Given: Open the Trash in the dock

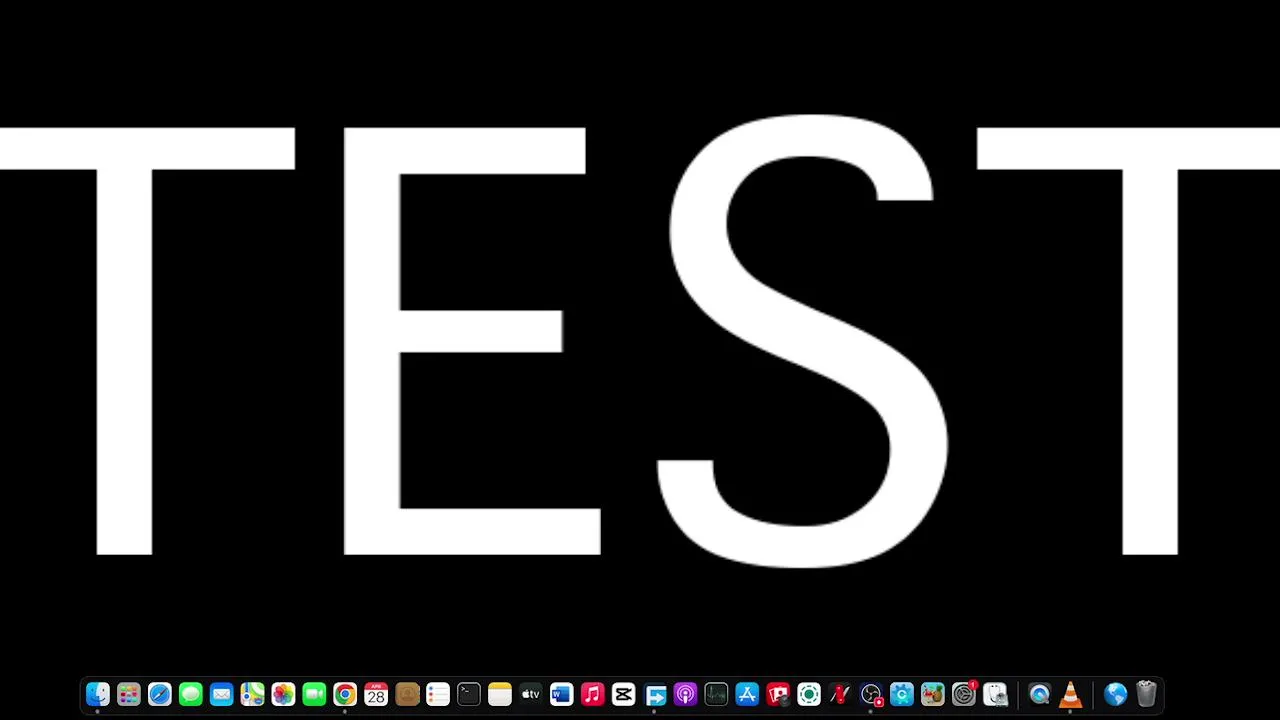Looking at the screenshot, I should [x=1147, y=694].
